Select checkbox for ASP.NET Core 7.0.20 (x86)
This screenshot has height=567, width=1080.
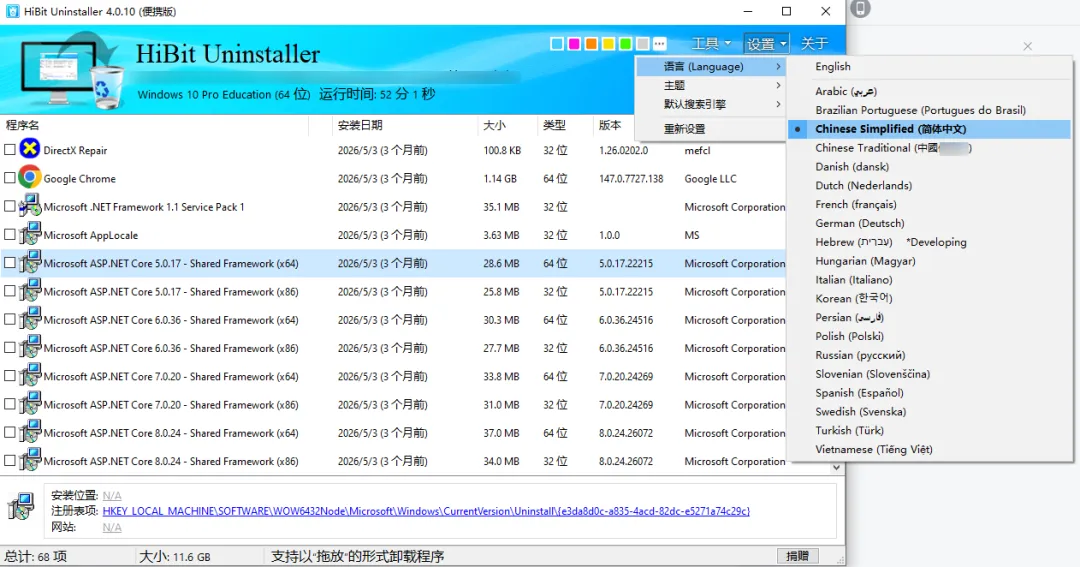(x=10, y=404)
